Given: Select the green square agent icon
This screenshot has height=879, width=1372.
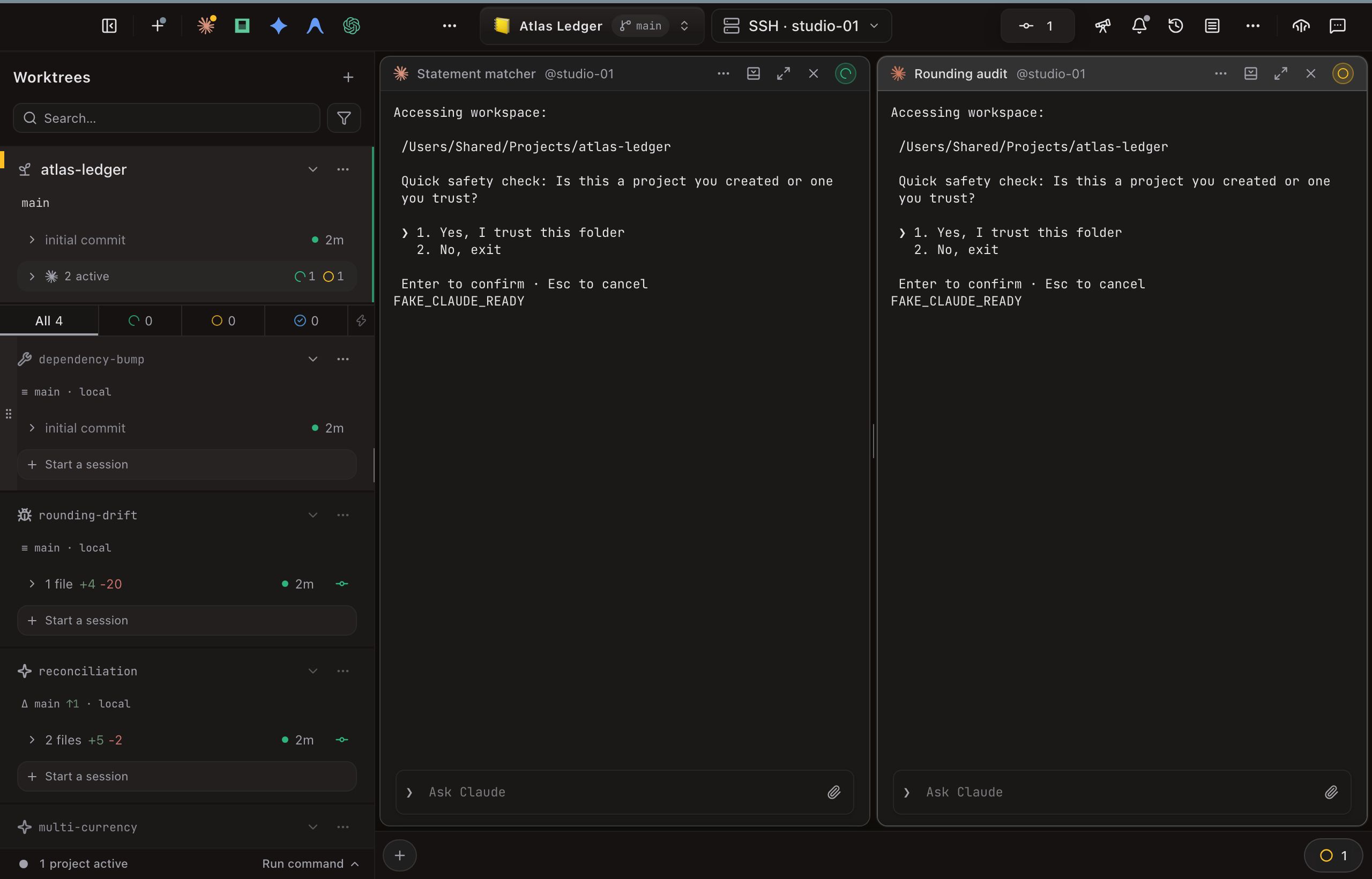Looking at the screenshot, I should (x=242, y=25).
